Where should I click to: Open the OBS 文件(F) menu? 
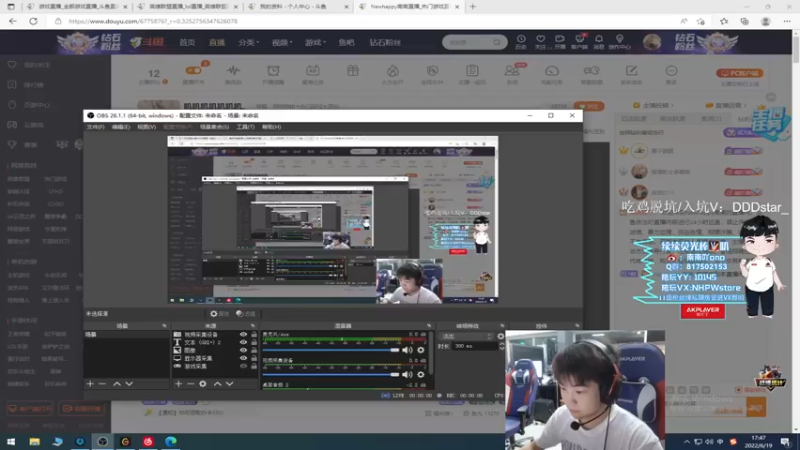pyautogui.click(x=95, y=127)
